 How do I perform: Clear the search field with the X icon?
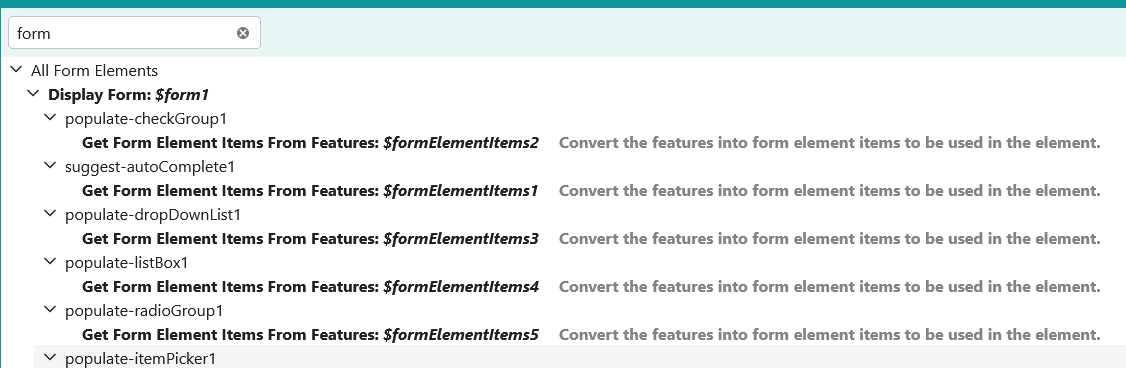(243, 33)
